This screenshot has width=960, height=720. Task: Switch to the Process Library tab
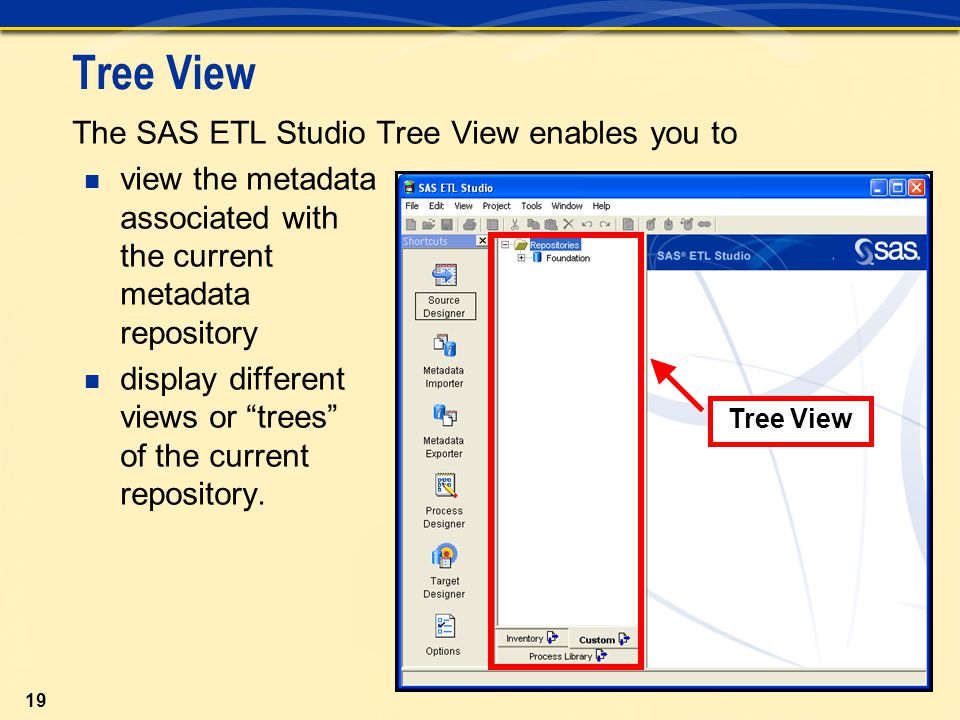[x=567, y=656]
